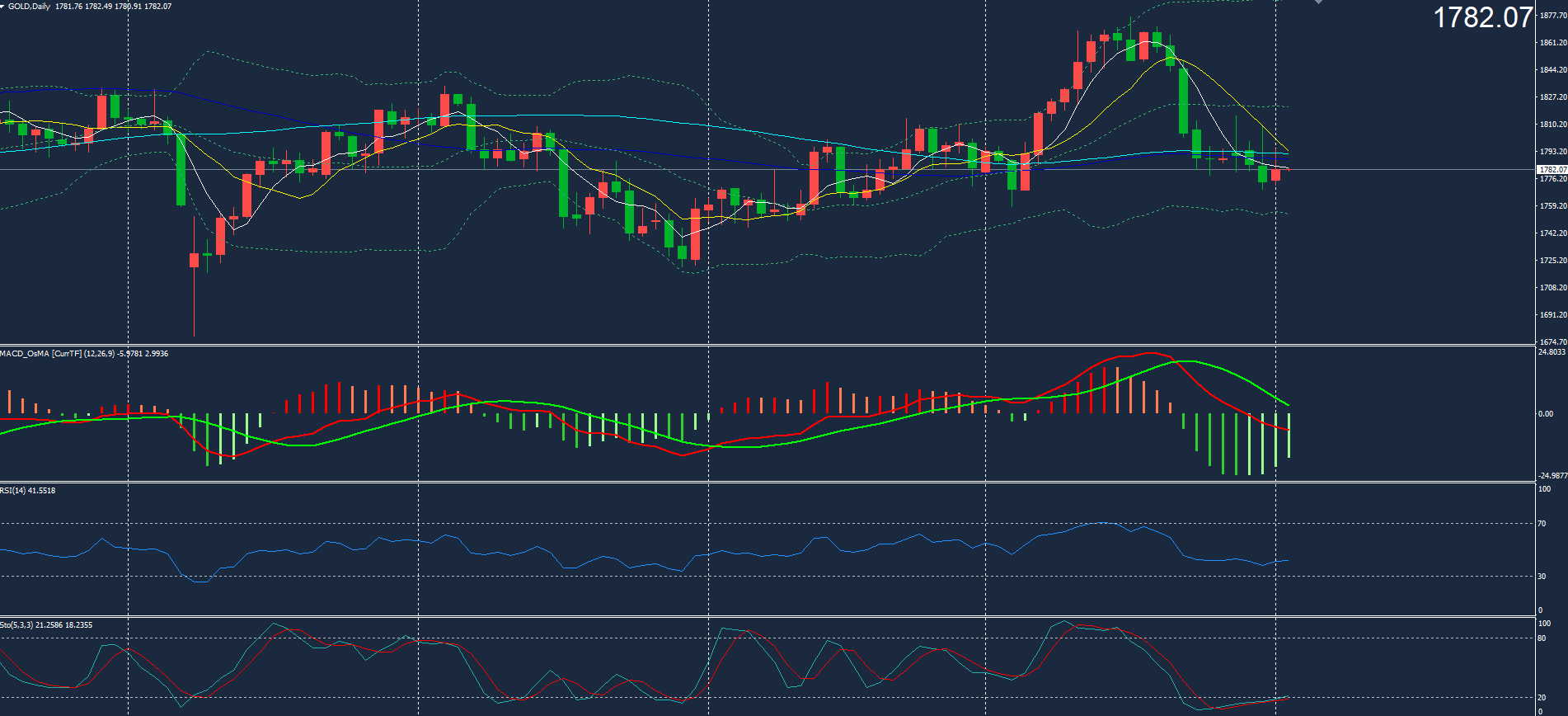Image resolution: width=1568 pixels, height=716 pixels.
Task: Click the 1844.20 price scale value
Action: point(1553,69)
